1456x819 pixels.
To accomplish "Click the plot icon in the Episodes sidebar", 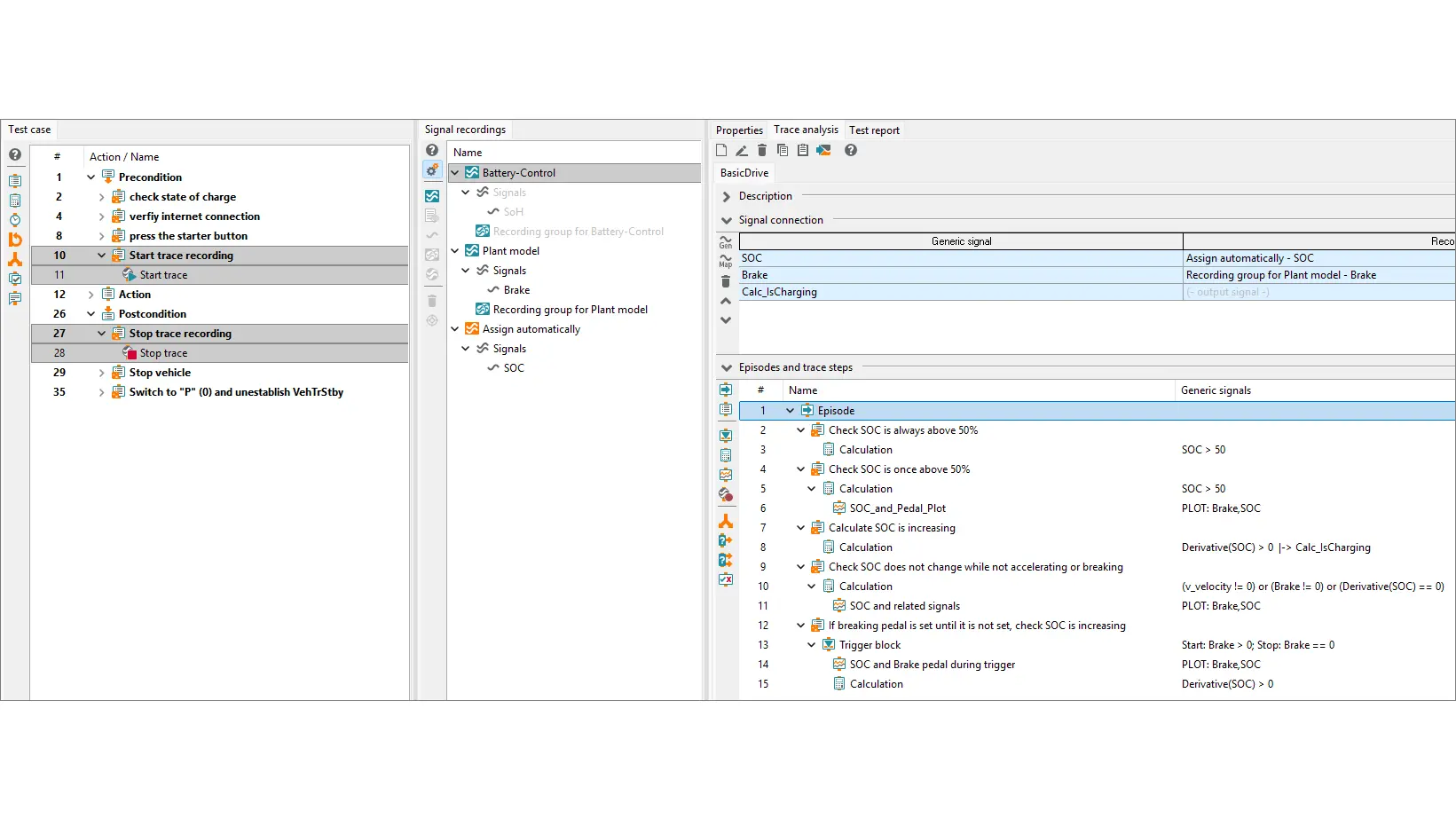I will pos(726,475).
